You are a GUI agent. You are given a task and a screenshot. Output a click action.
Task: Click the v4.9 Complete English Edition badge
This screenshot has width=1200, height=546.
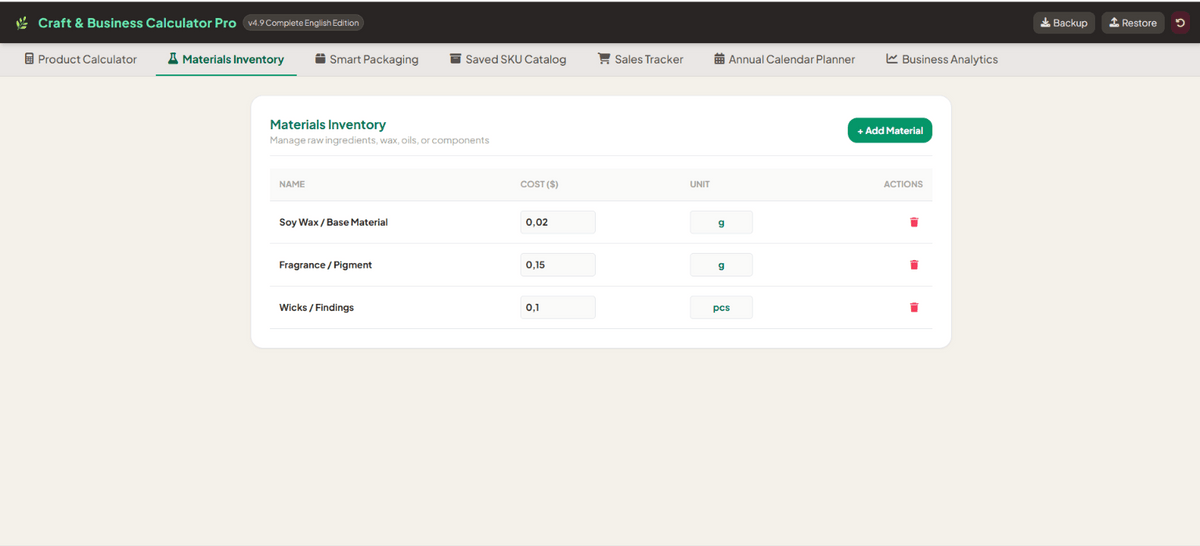pyautogui.click(x=303, y=23)
